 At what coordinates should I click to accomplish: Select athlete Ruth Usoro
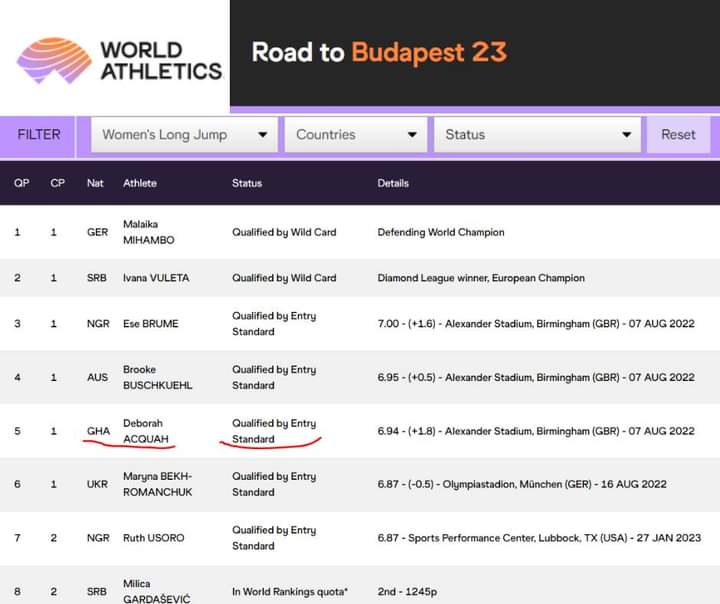pos(156,538)
